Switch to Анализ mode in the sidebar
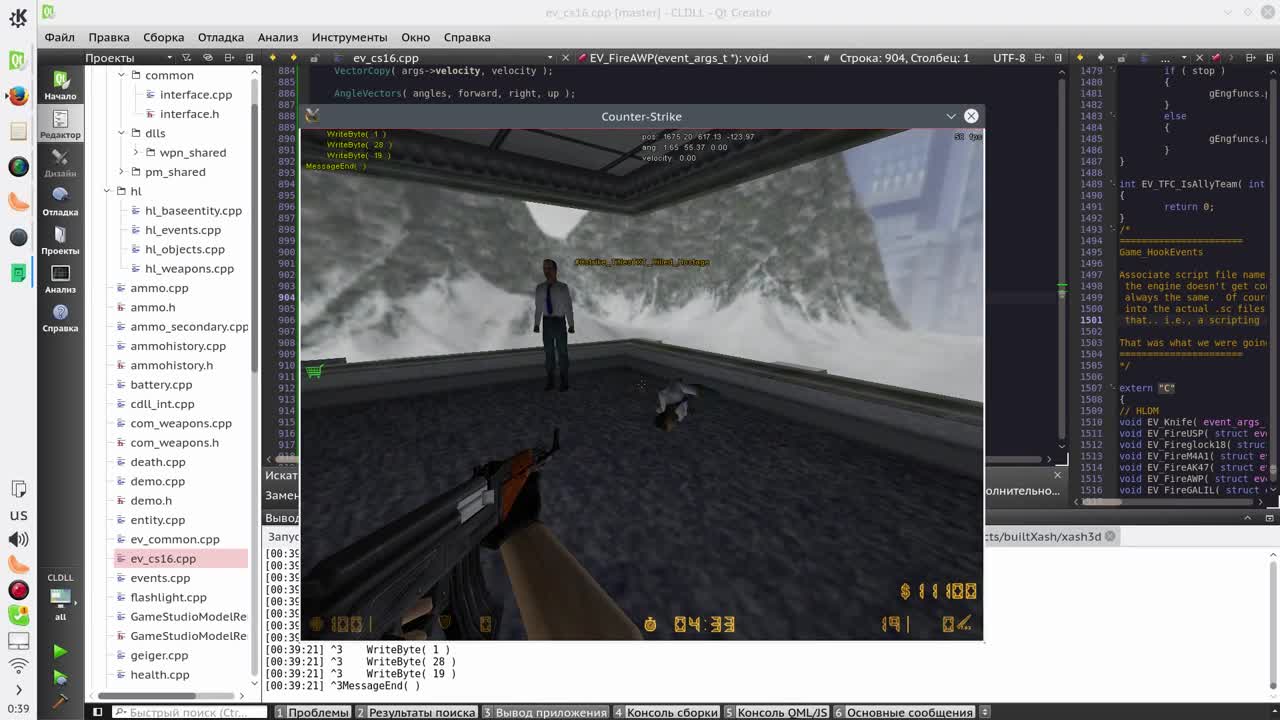This screenshot has width=1280, height=720. tap(59, 277)
